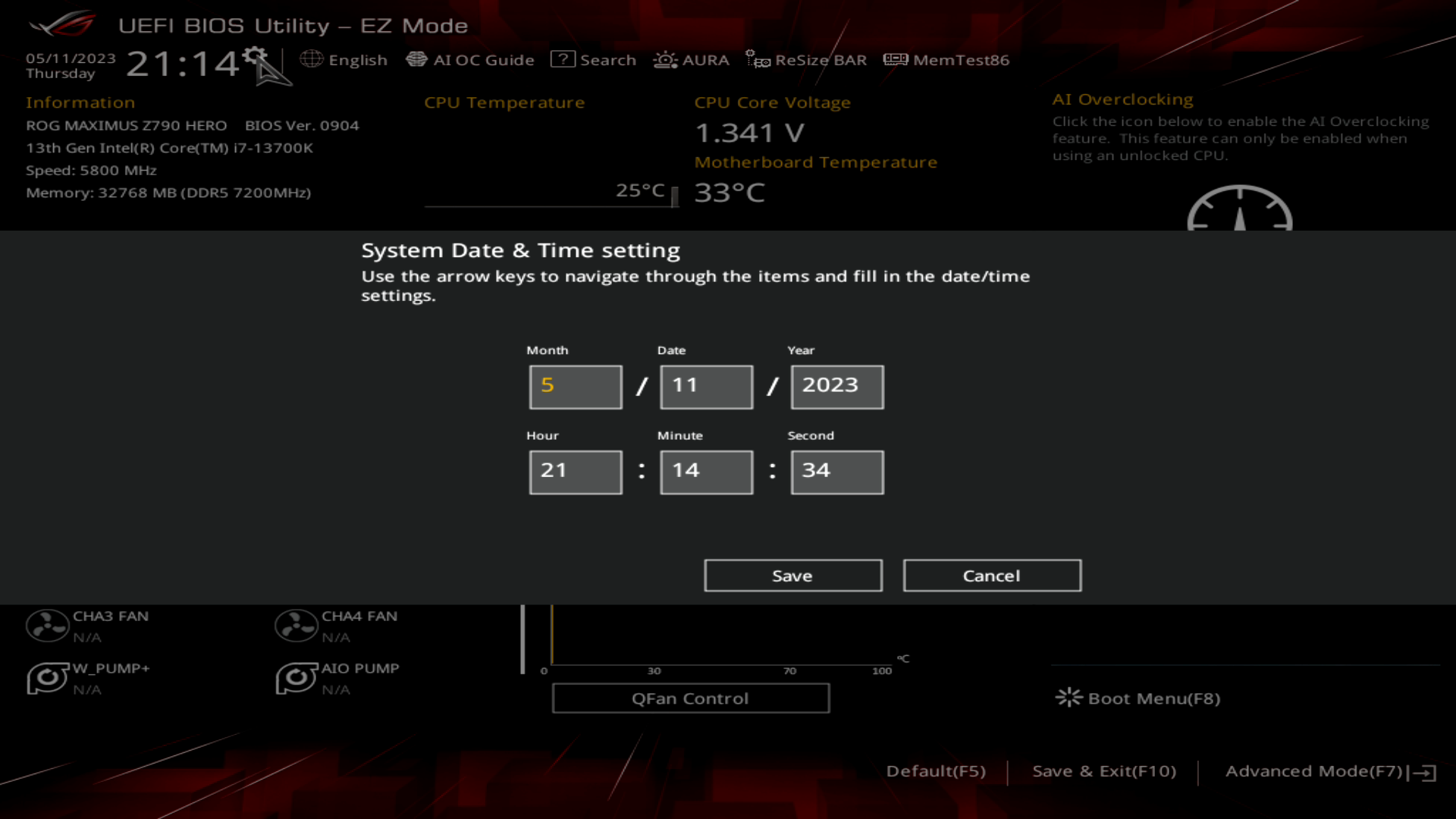The height and width of the screenshot is (819, 1456).
Task: Click the Boot Menu star icon
Action: point(1068,698)
